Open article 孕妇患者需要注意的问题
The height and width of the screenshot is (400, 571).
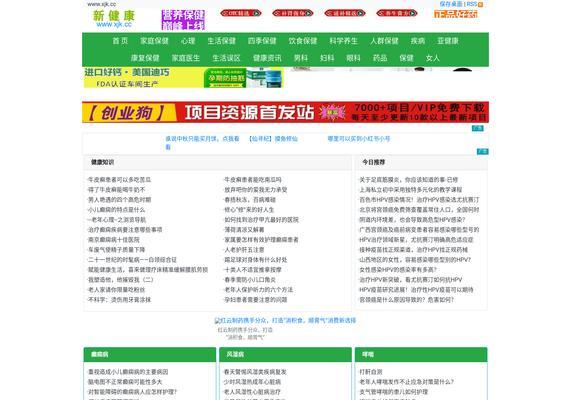click(255, 300)
